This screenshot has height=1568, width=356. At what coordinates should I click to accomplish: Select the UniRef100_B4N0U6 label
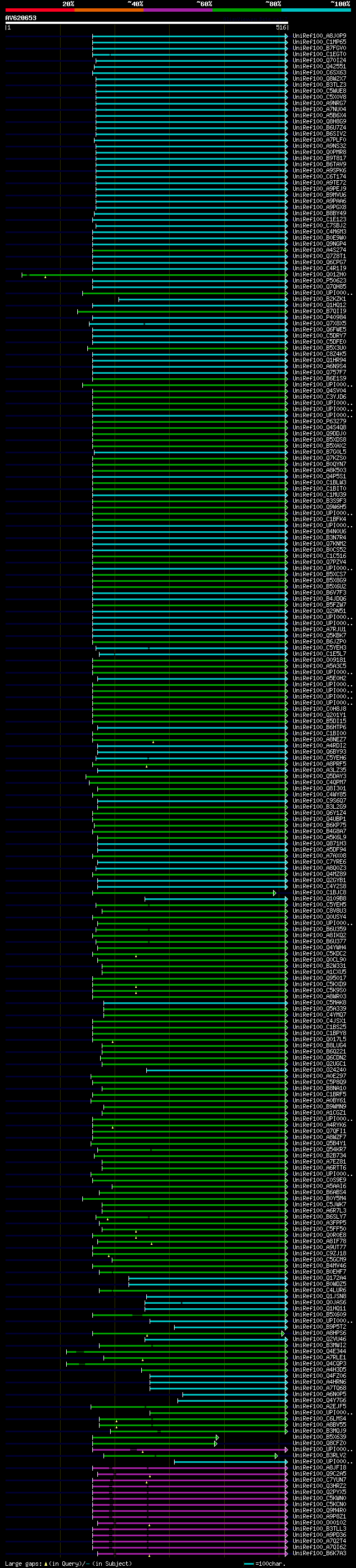[319, 531]
